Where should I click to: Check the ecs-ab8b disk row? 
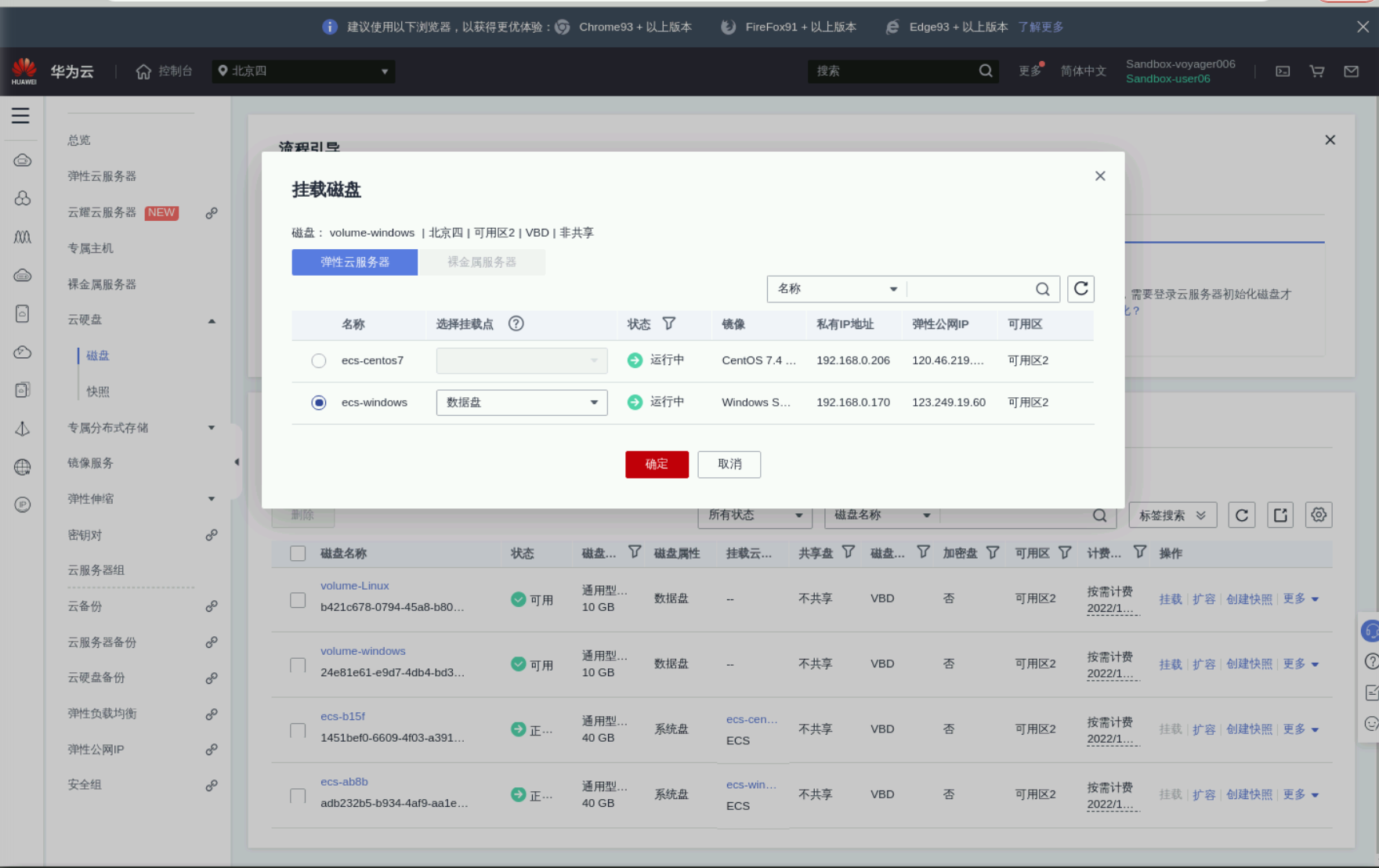[298, 796]
